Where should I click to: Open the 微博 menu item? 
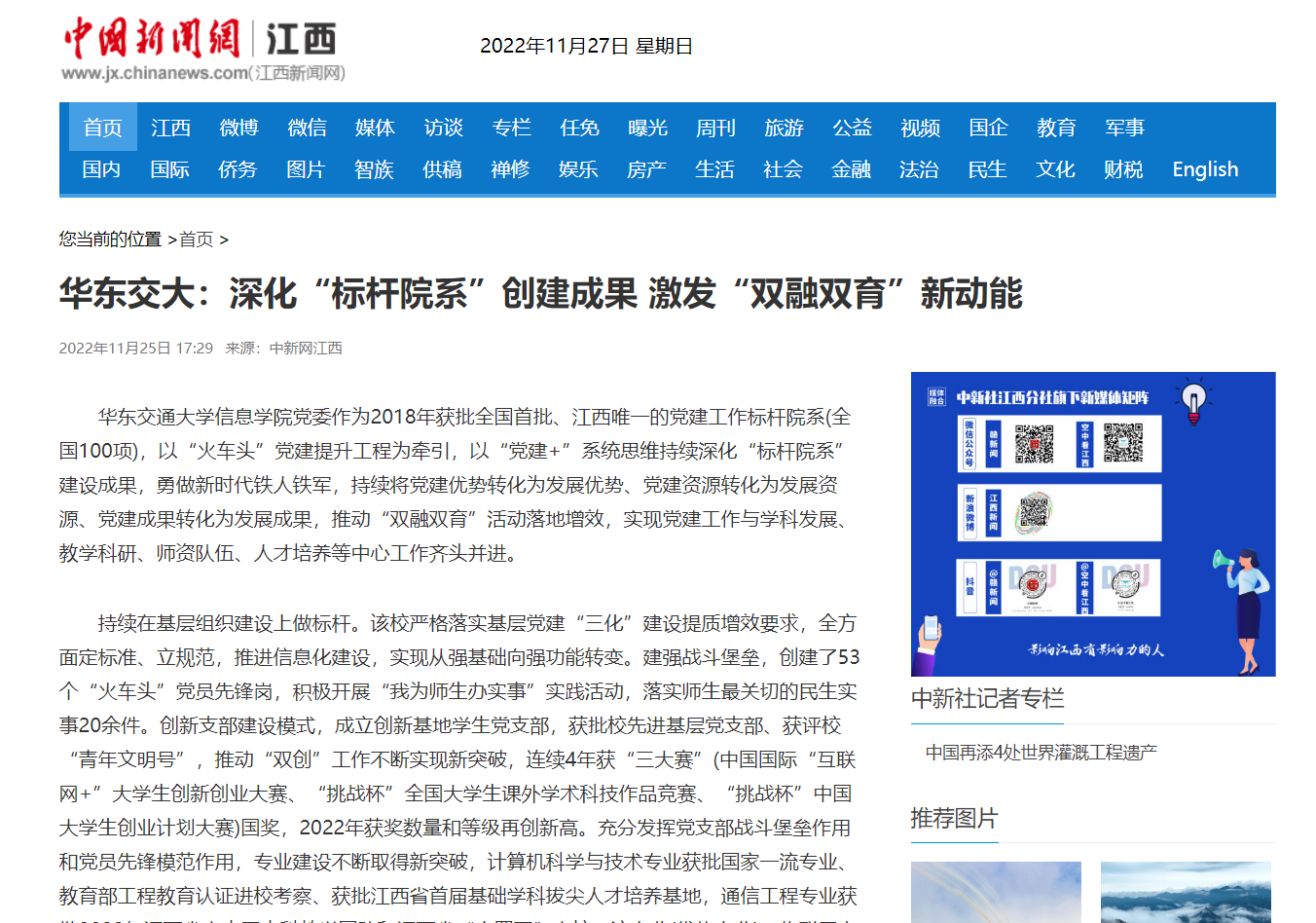(238, 128)
